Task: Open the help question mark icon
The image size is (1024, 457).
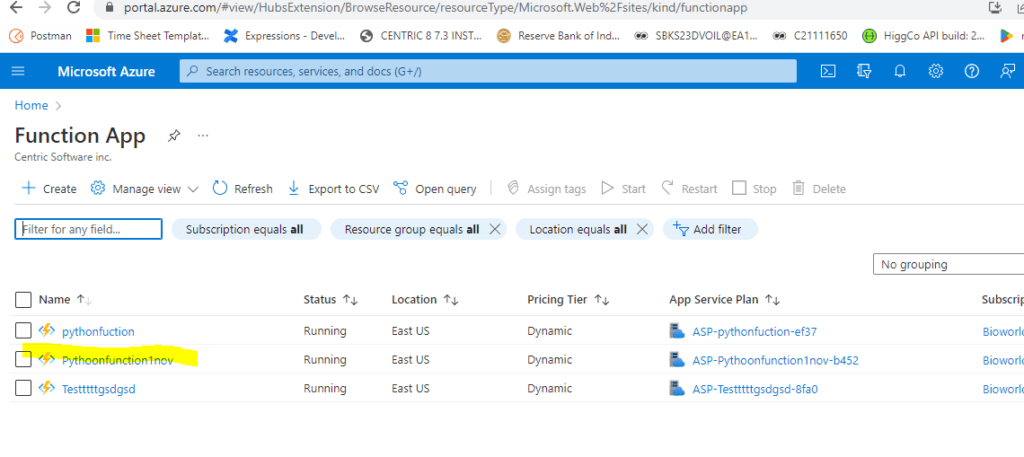Action: (x=972, y=71)
